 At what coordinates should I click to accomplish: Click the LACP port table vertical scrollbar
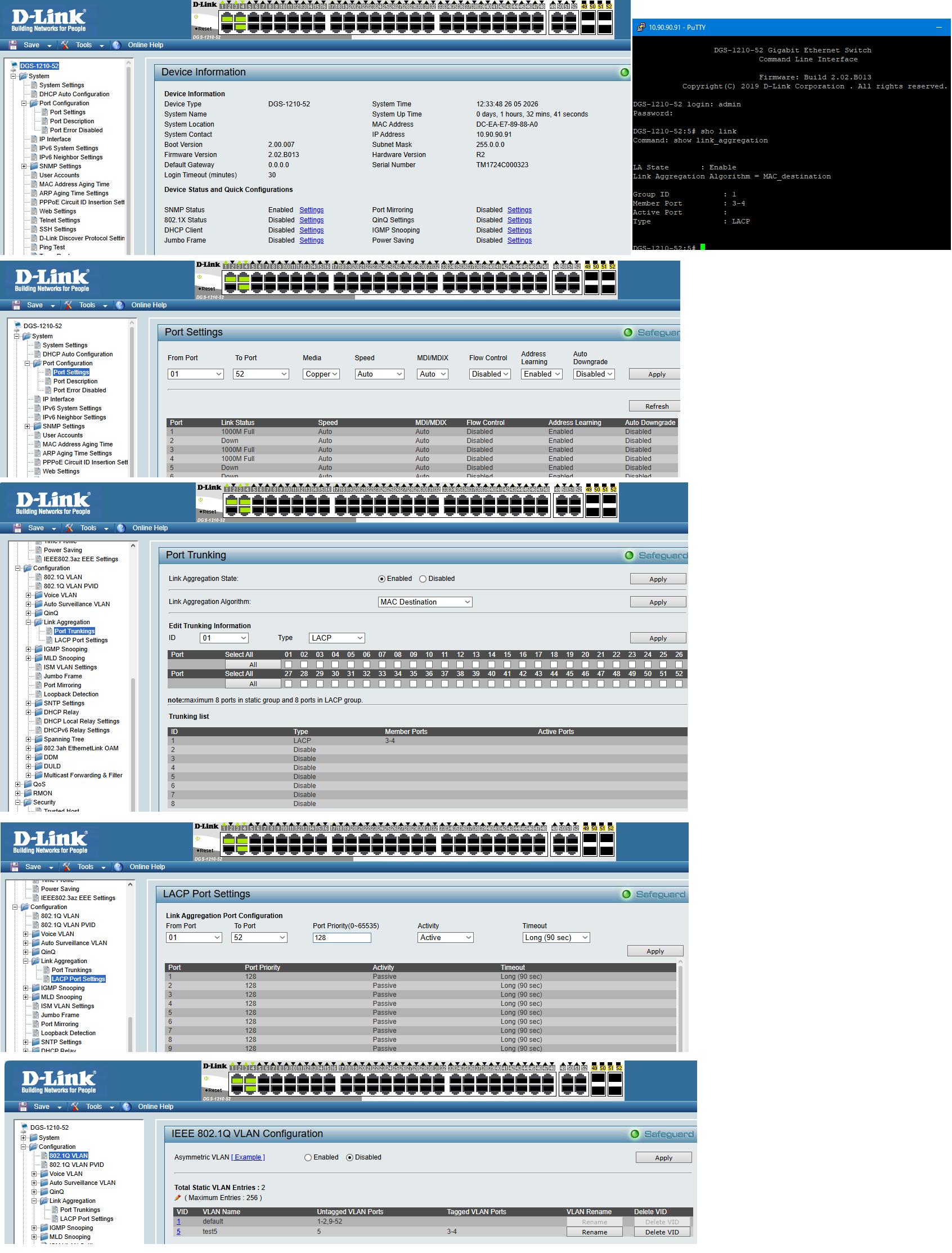[x=680, y=1006]
